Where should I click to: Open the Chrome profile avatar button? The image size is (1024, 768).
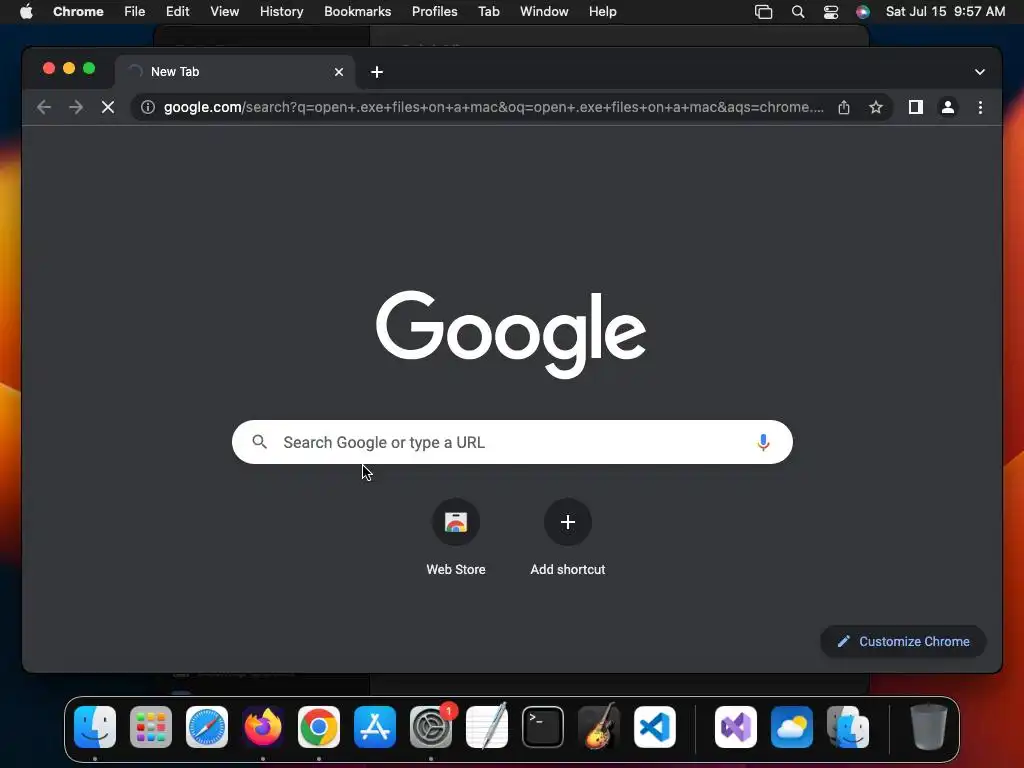(x=948, y=107)
